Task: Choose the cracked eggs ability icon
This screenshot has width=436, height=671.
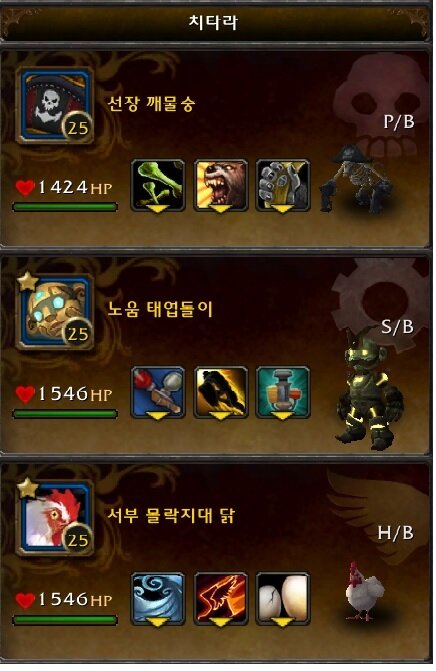Action: pyautogui.click(x=283, y=599)
